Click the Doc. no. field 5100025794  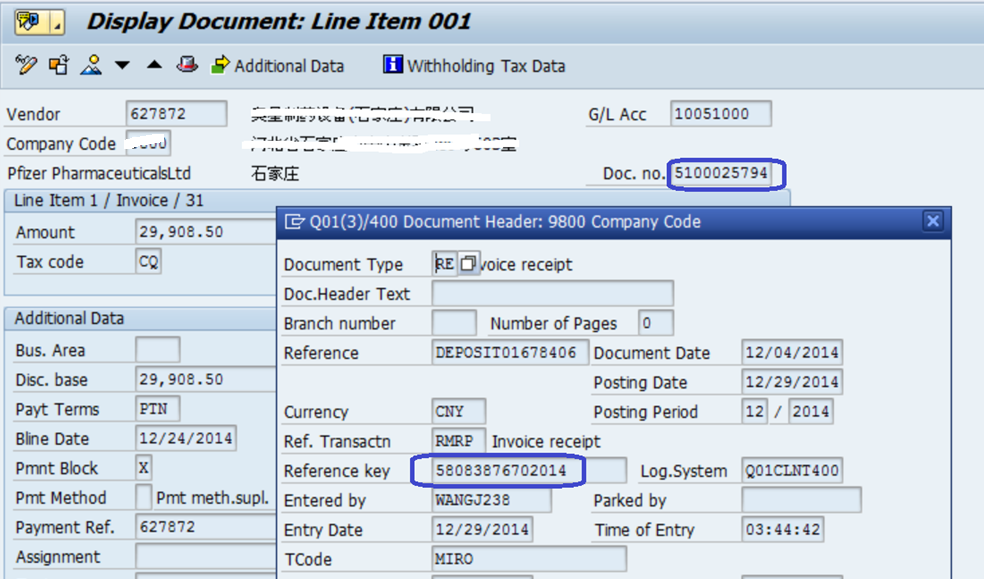tap(720, 173)
